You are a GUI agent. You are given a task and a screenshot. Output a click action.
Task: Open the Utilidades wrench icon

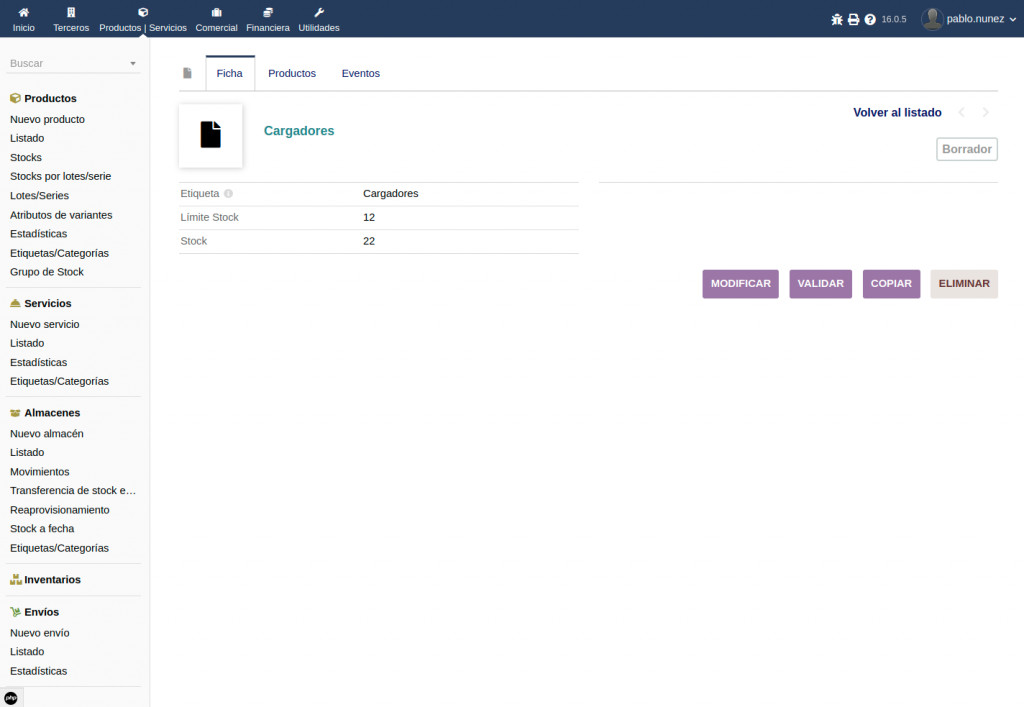(319, 12)
